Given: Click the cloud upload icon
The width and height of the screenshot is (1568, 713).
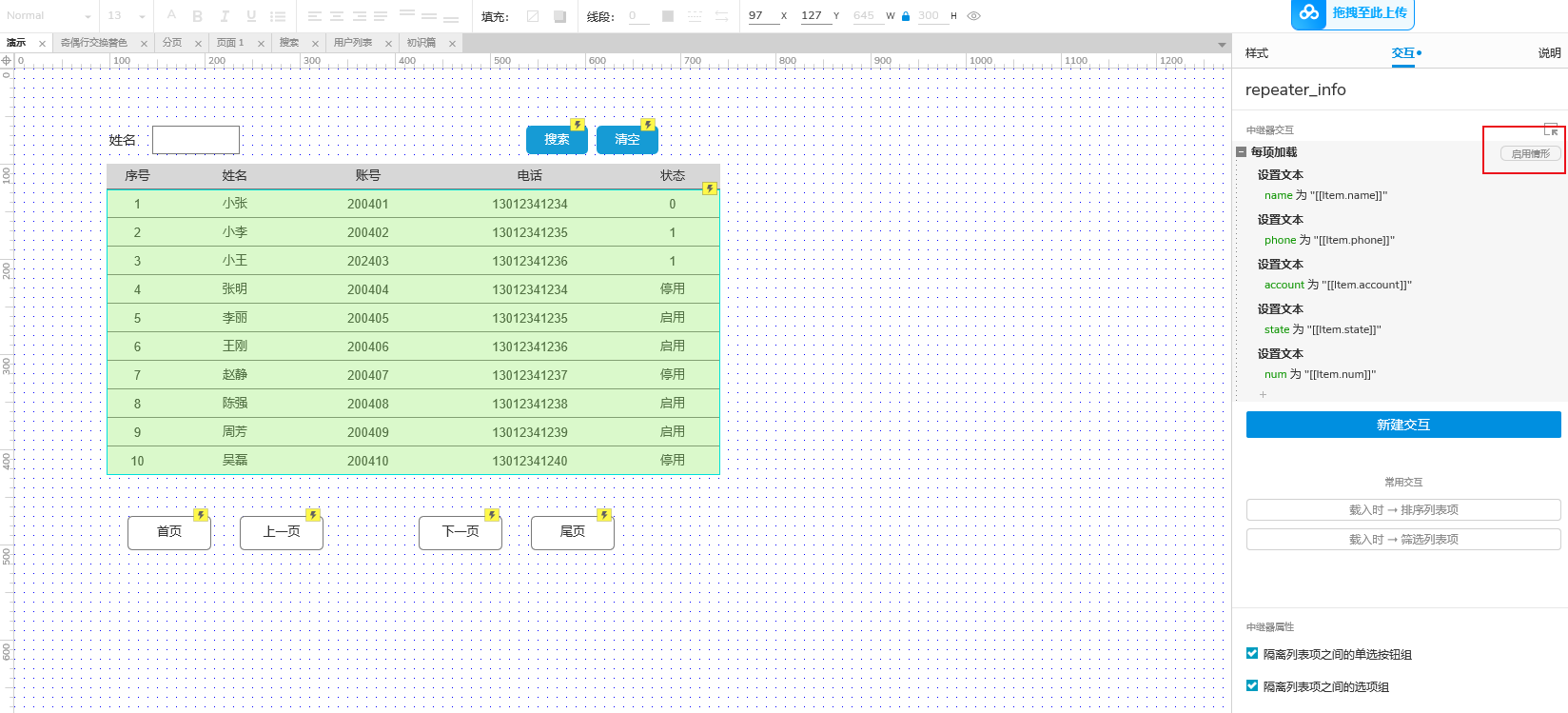Looking at the screenshot, I should click(1309, 13).
